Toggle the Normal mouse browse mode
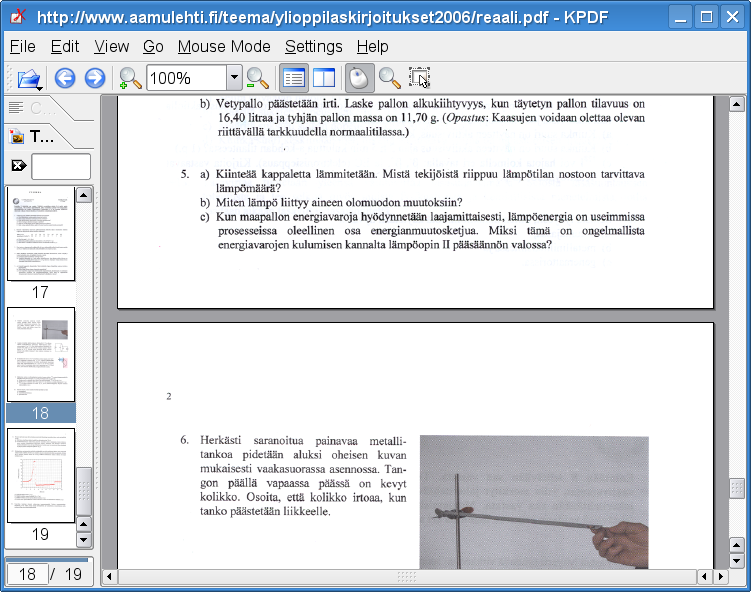 tap(358, 78)
